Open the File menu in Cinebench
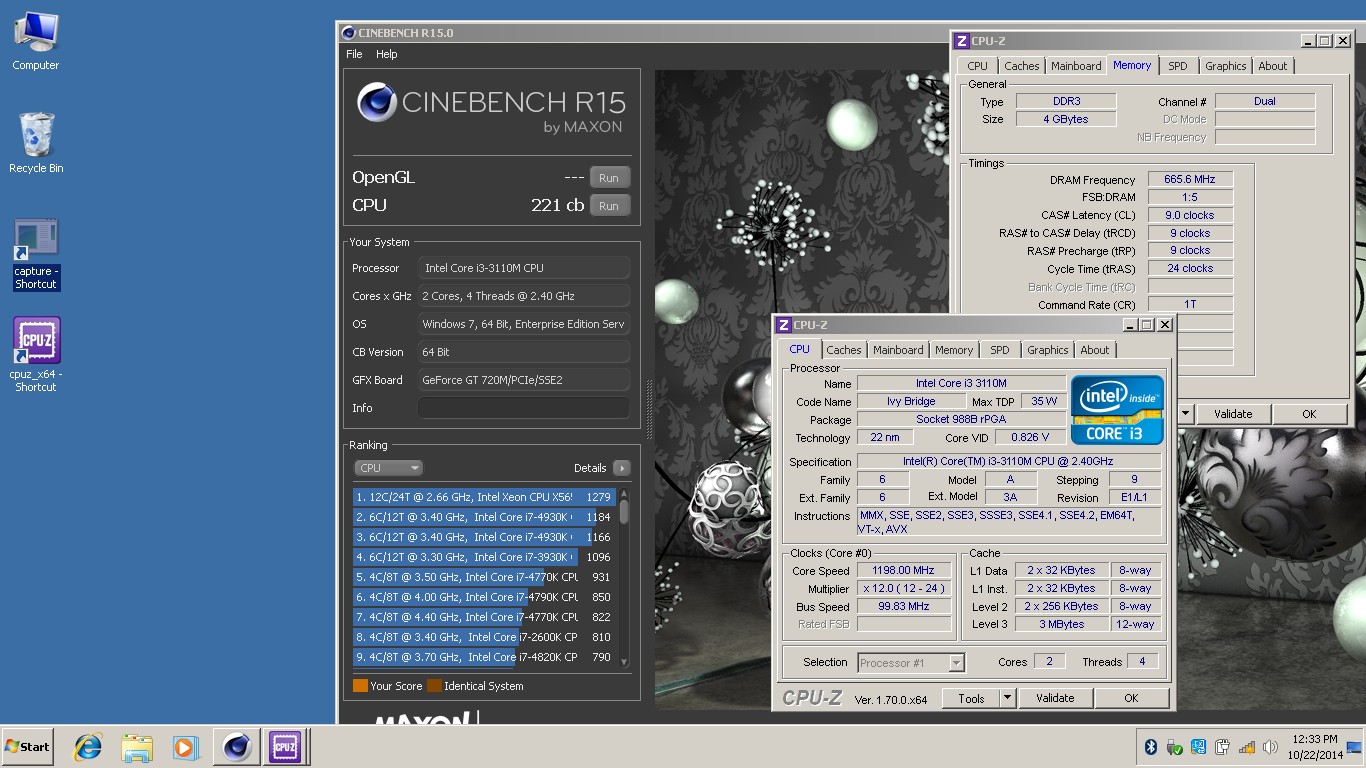The image size is (1366, 768). pyautogui.click(x=354, y=54)
